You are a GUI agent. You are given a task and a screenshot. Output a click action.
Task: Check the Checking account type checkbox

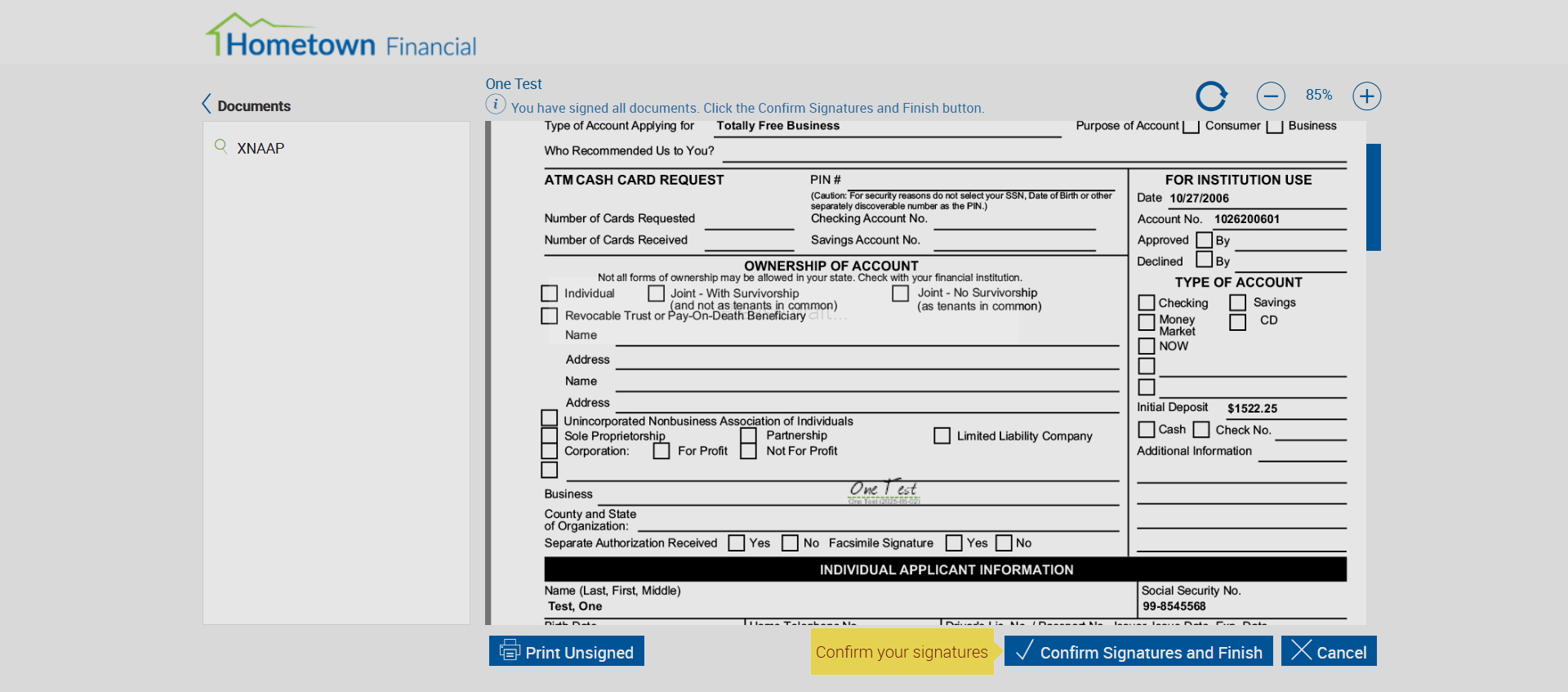click(x=1147, y=303)
